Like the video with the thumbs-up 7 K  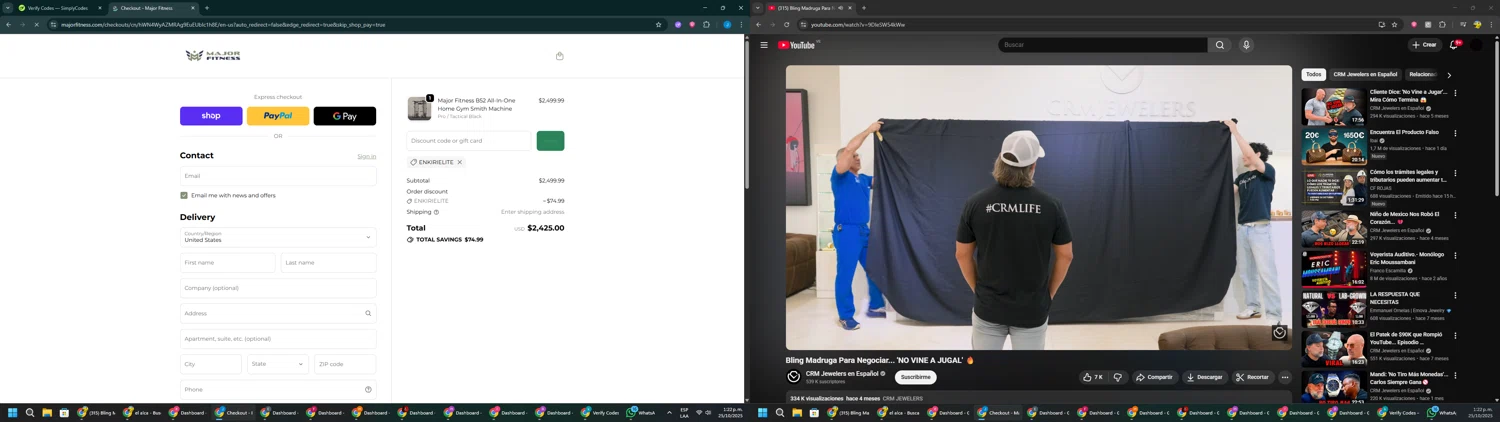coord(1092,377)
